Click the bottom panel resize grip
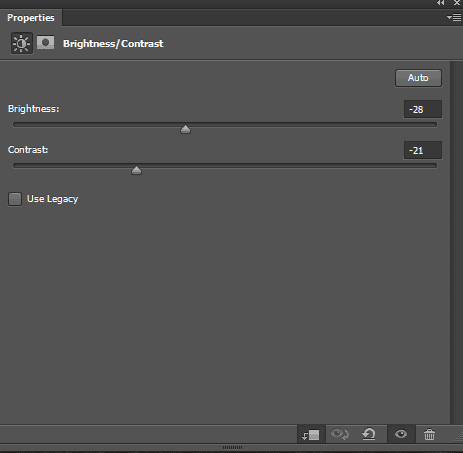 click(232, 447)
